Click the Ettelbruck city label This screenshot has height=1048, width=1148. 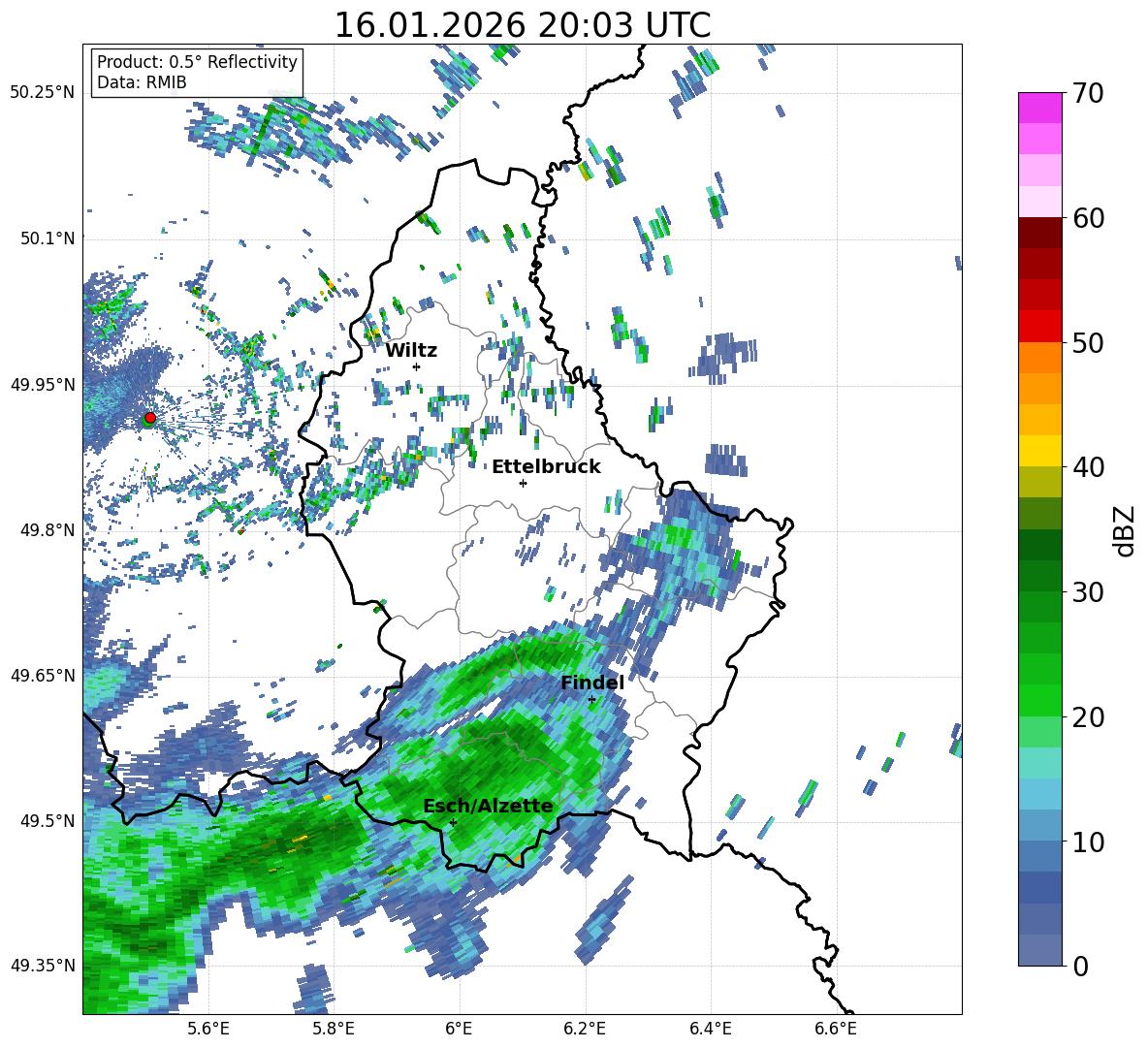pos(546,466)
